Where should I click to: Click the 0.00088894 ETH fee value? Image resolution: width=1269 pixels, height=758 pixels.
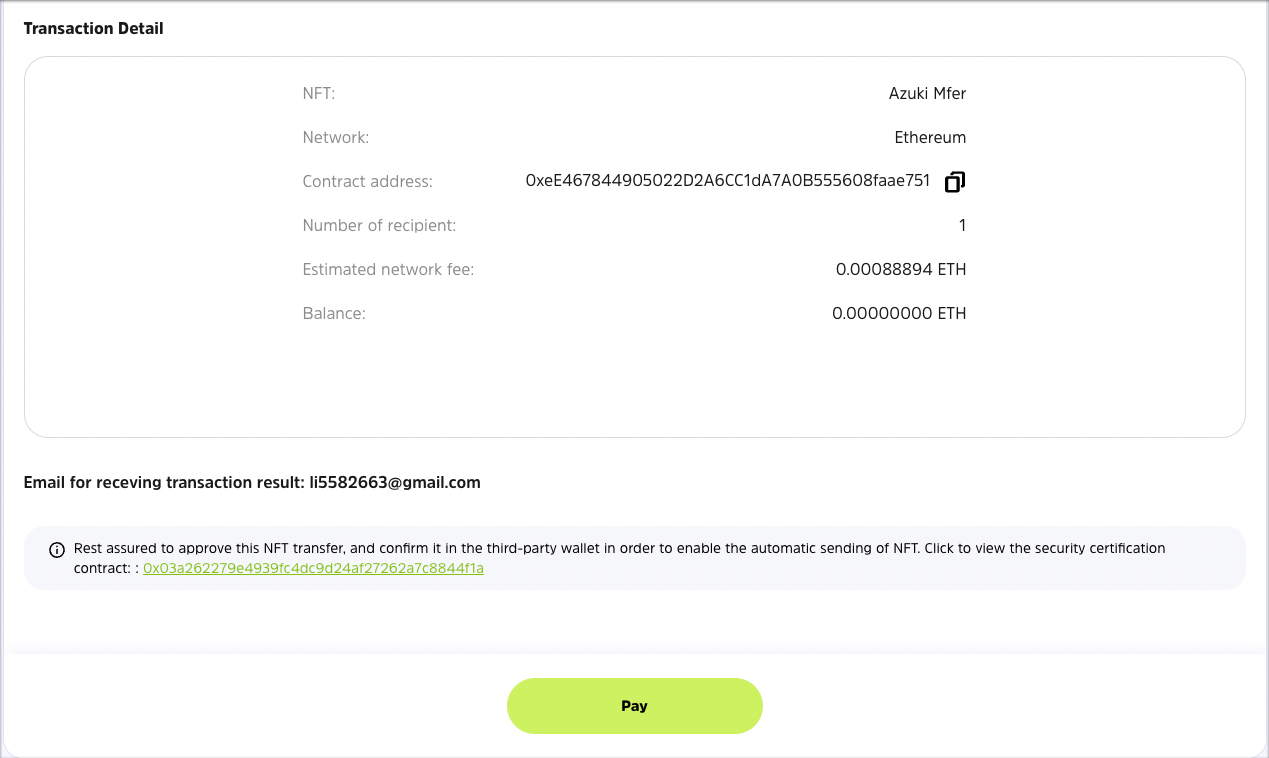pos(901,270)
